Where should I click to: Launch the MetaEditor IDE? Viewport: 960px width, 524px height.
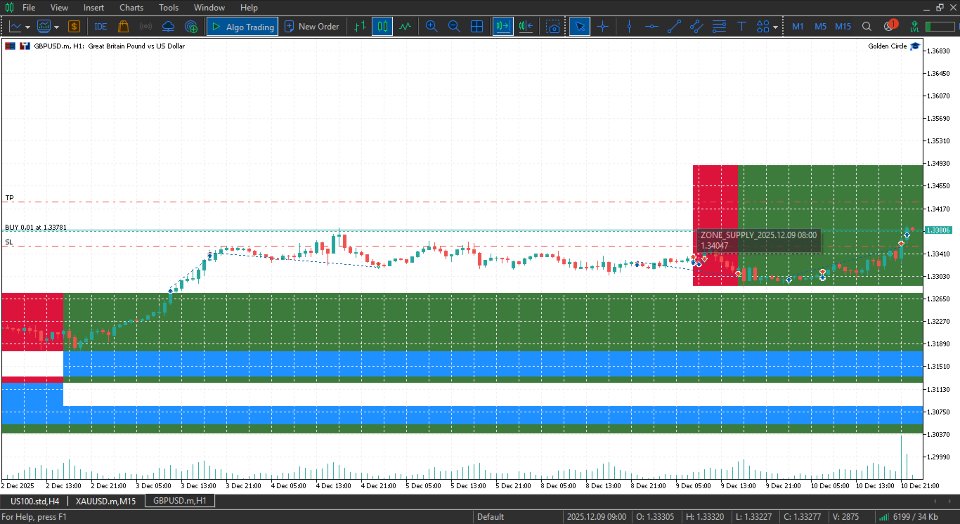pyautogui.click(x=100, y=26)
